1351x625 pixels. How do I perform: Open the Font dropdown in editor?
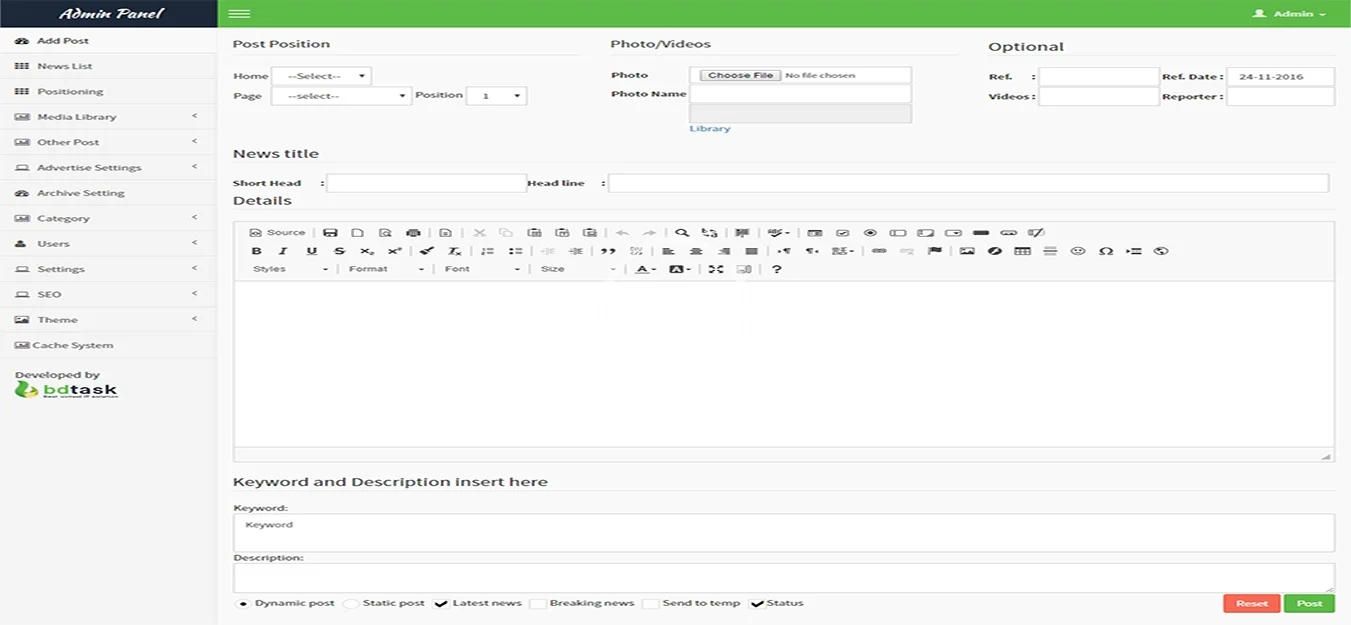click(482, 269)
